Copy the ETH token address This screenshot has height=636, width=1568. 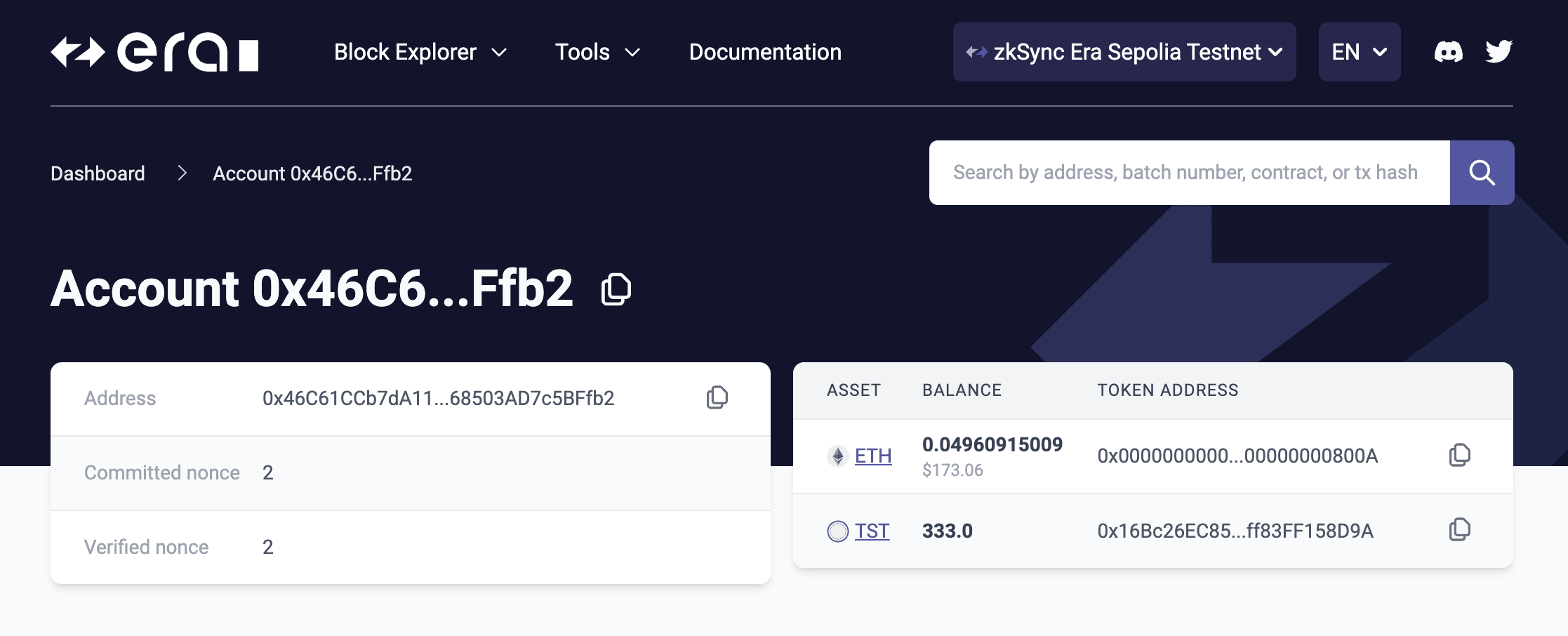tap(1461, 456)
